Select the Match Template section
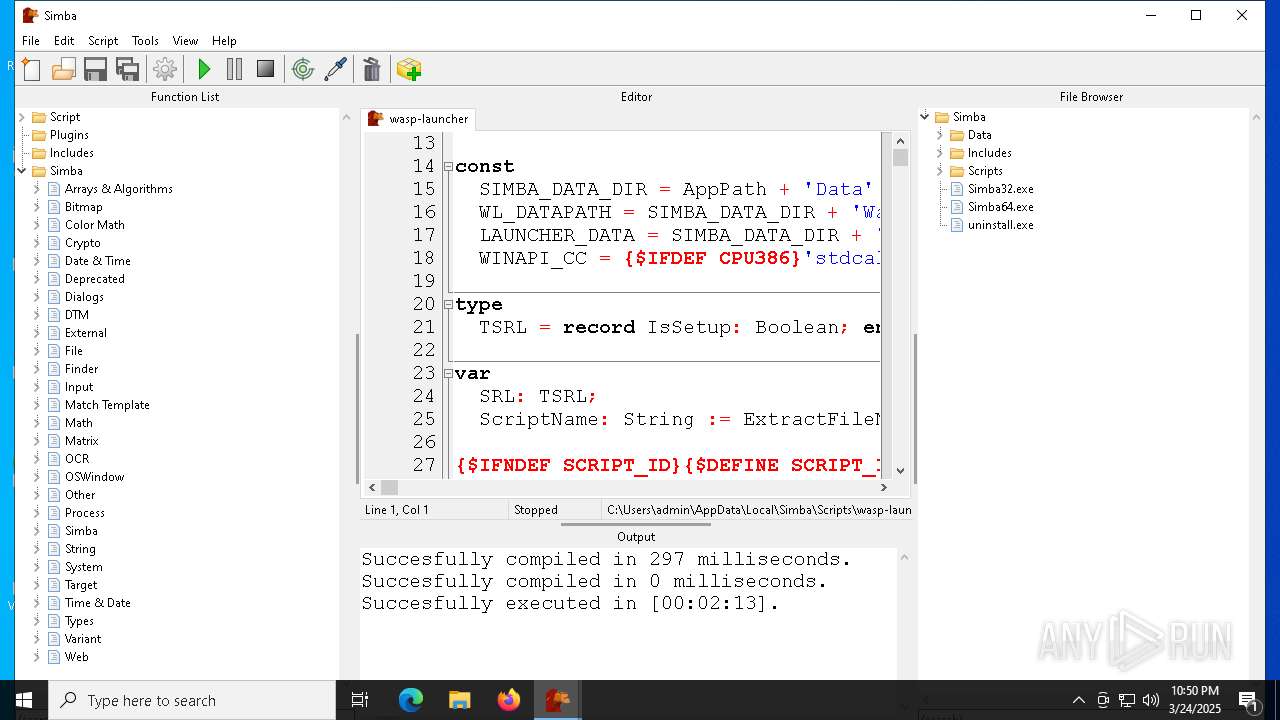 107,405
